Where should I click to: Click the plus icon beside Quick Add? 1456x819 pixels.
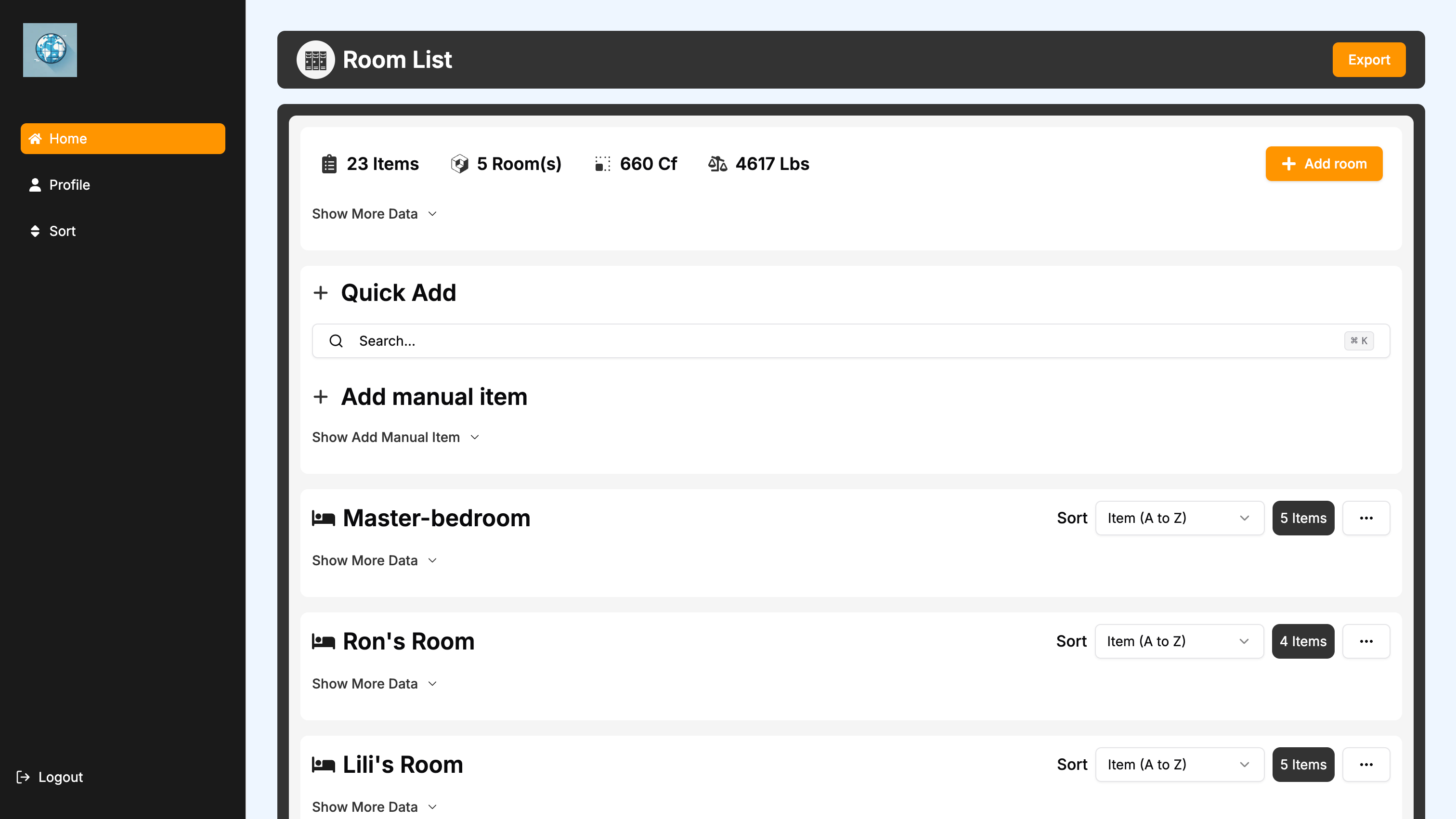pos(321,293)
